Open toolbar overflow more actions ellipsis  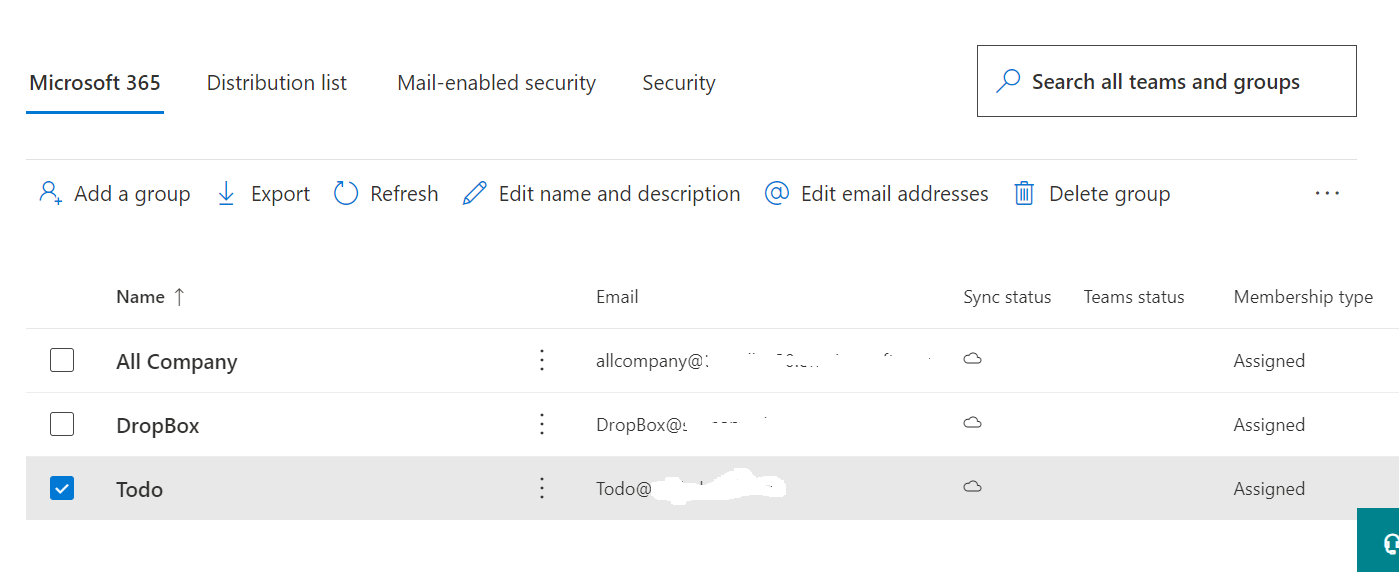coord(1327,193)
